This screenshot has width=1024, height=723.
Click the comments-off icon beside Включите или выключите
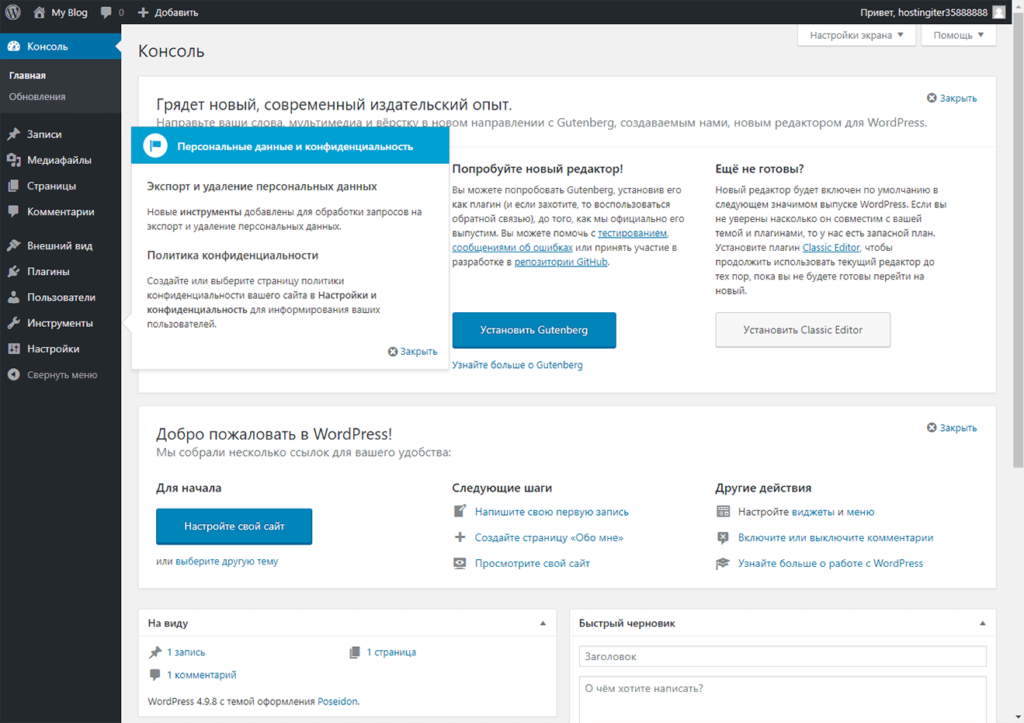723,538
